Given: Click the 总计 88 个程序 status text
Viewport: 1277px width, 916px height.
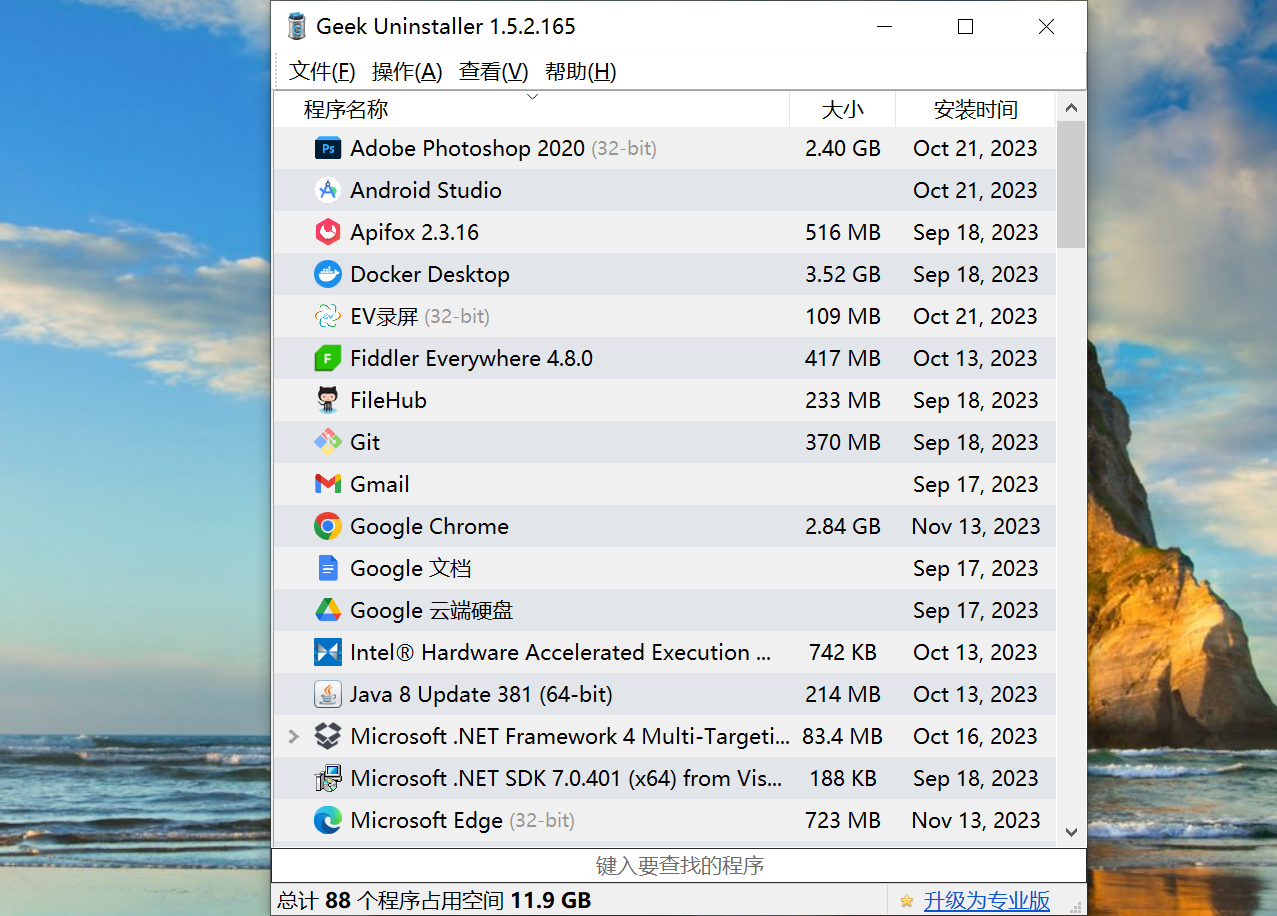Looking at the screenshot, I should click(434, 900).
